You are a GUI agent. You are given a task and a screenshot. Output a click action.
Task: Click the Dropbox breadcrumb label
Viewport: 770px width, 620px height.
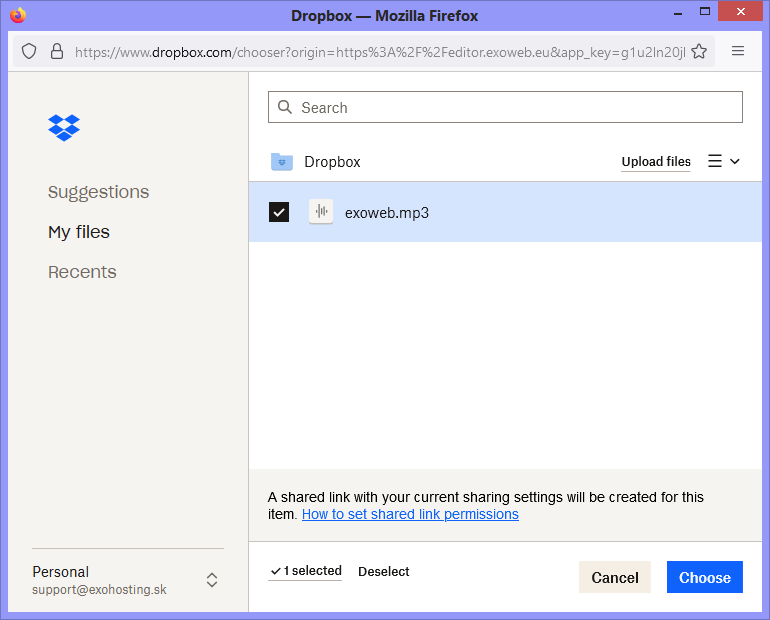click(332, 162)
